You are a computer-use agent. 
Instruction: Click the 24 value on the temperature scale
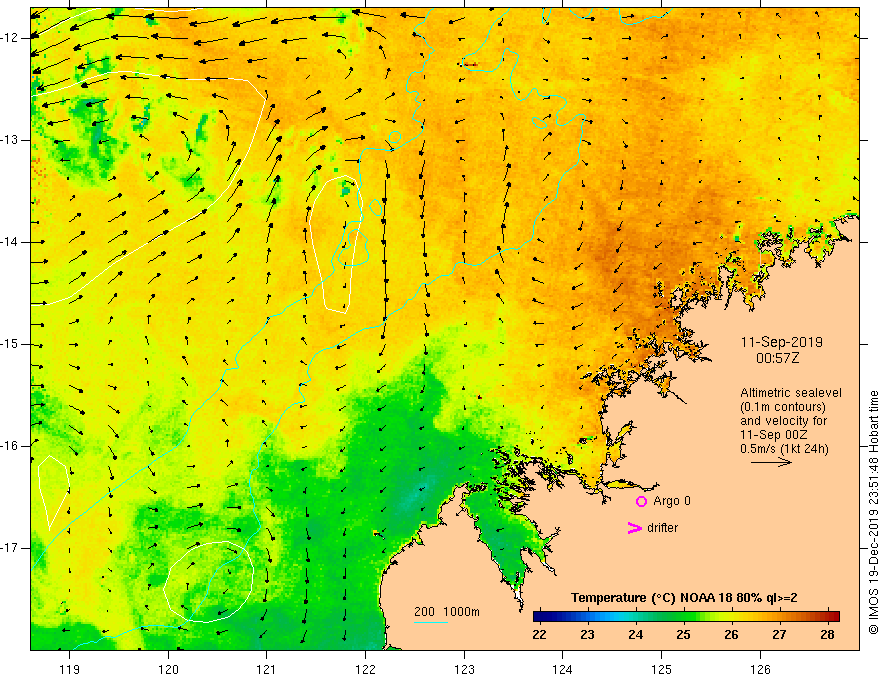(x=635, y=635)
